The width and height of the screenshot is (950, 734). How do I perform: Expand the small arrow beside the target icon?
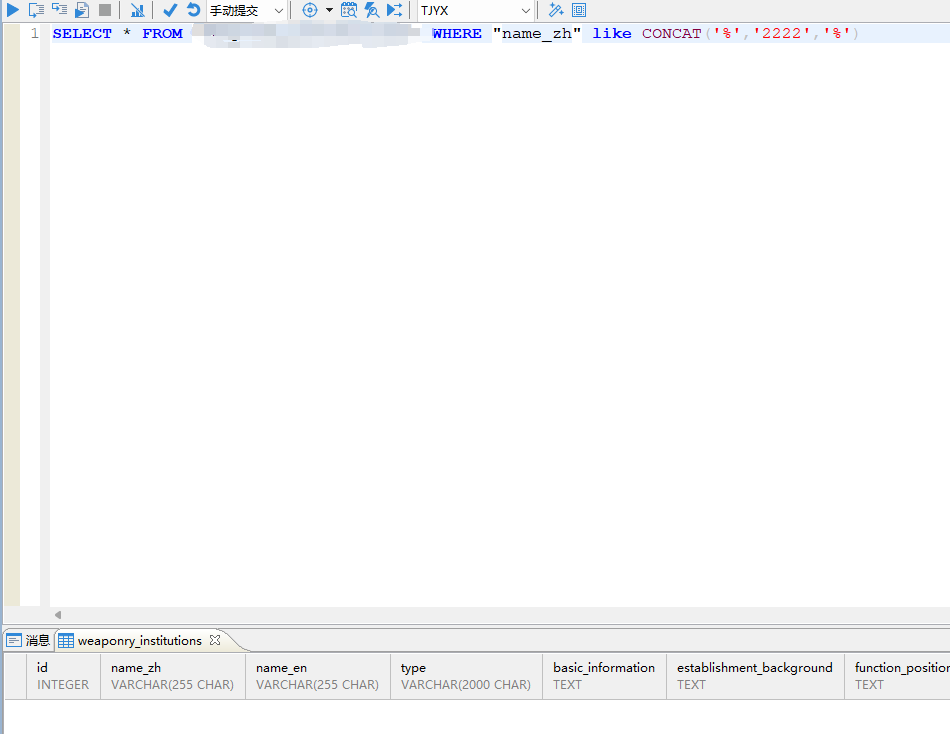tap(329, 10)
